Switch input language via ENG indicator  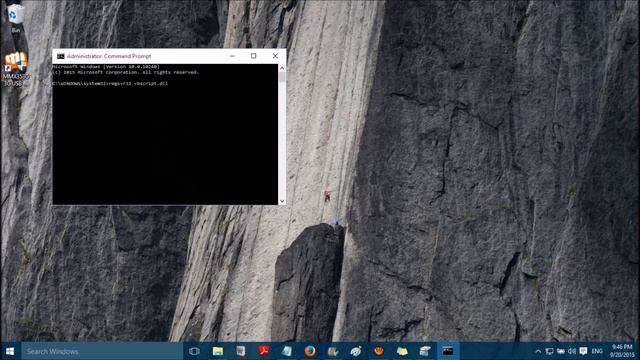[x=597, y=351]
